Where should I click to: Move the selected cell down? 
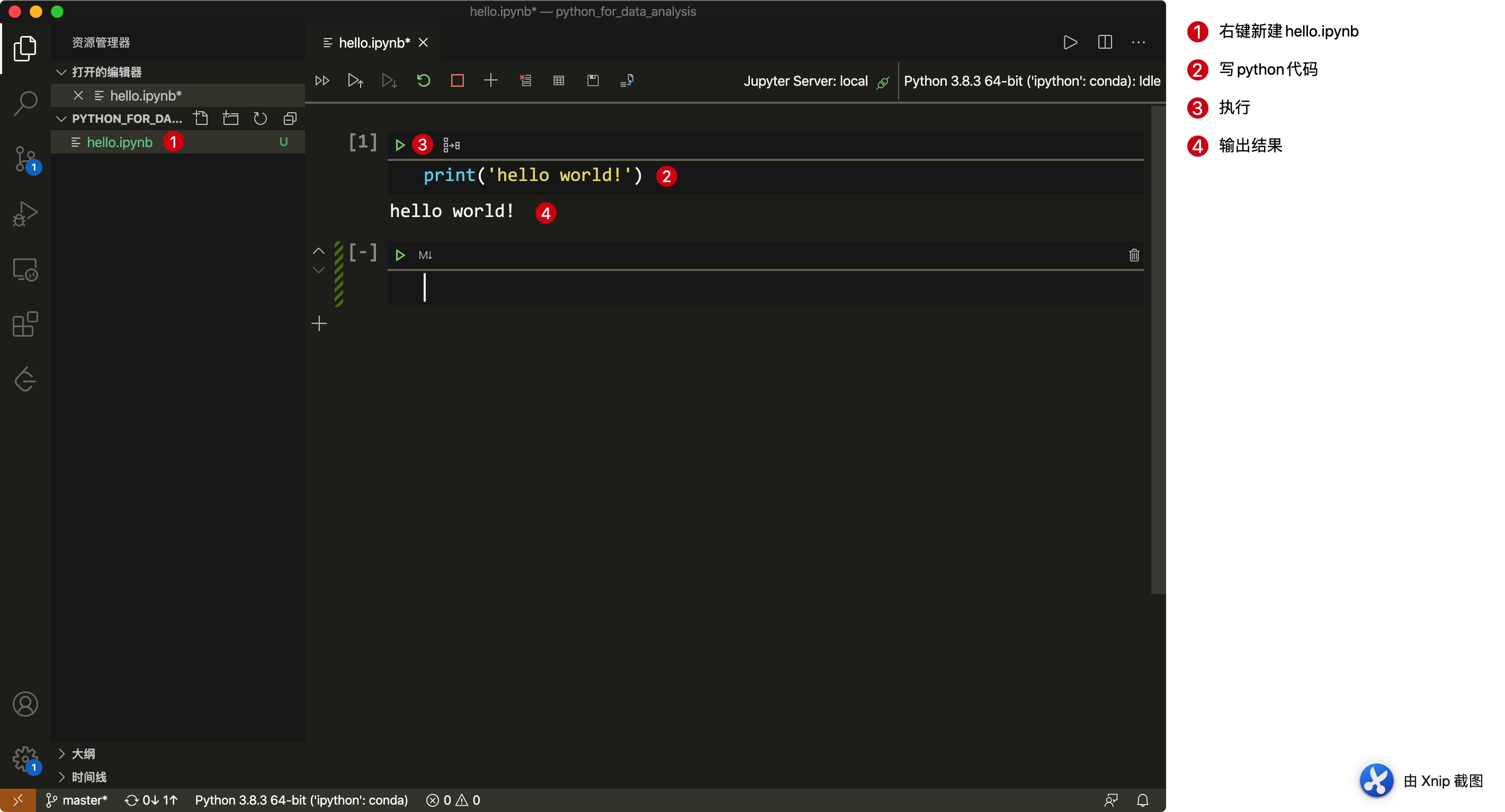(x=318, y=270)
